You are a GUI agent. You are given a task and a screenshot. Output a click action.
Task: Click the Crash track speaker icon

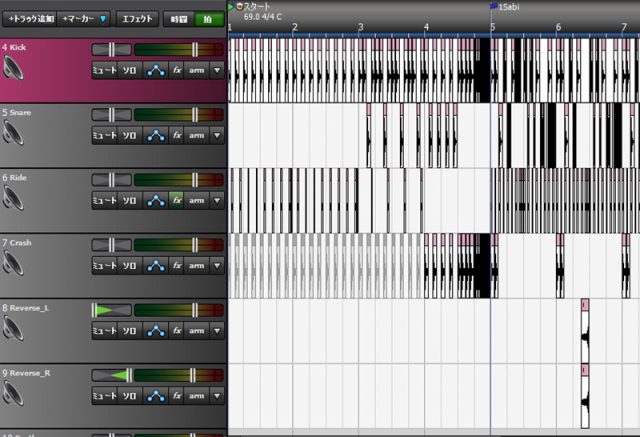tap(13, 264)
